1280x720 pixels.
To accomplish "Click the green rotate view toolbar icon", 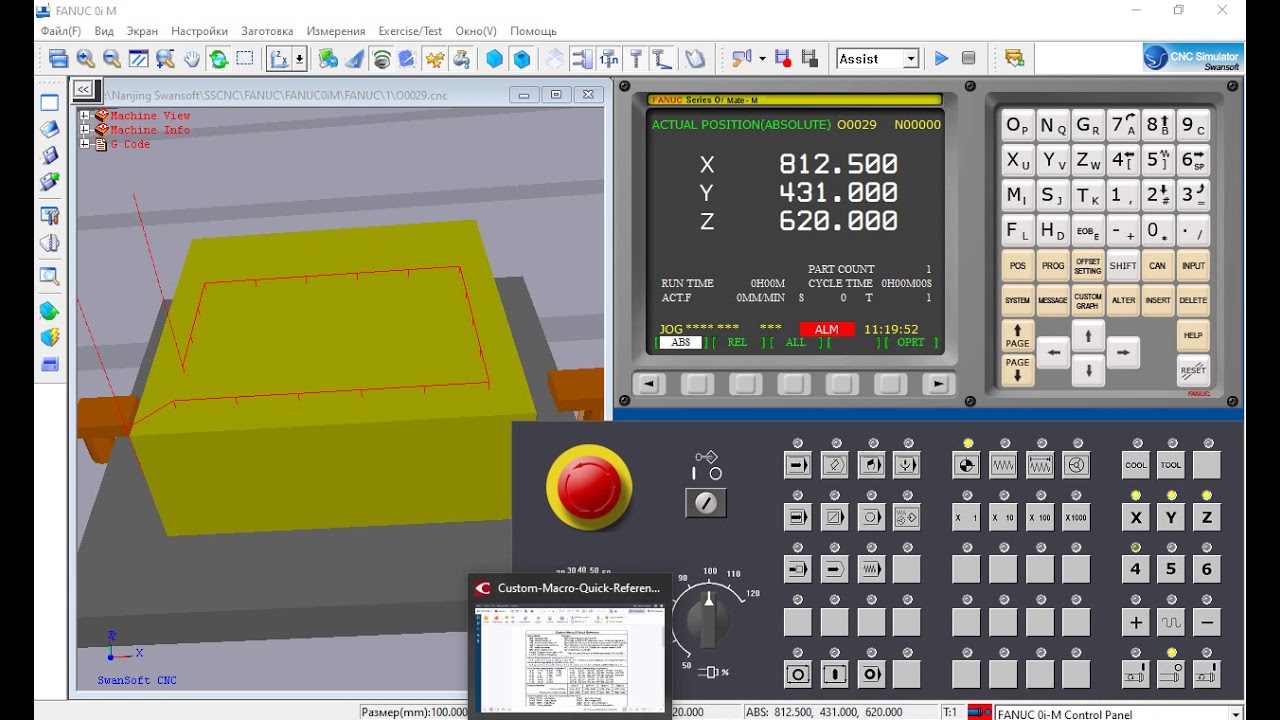I will (x=219, y=59).
